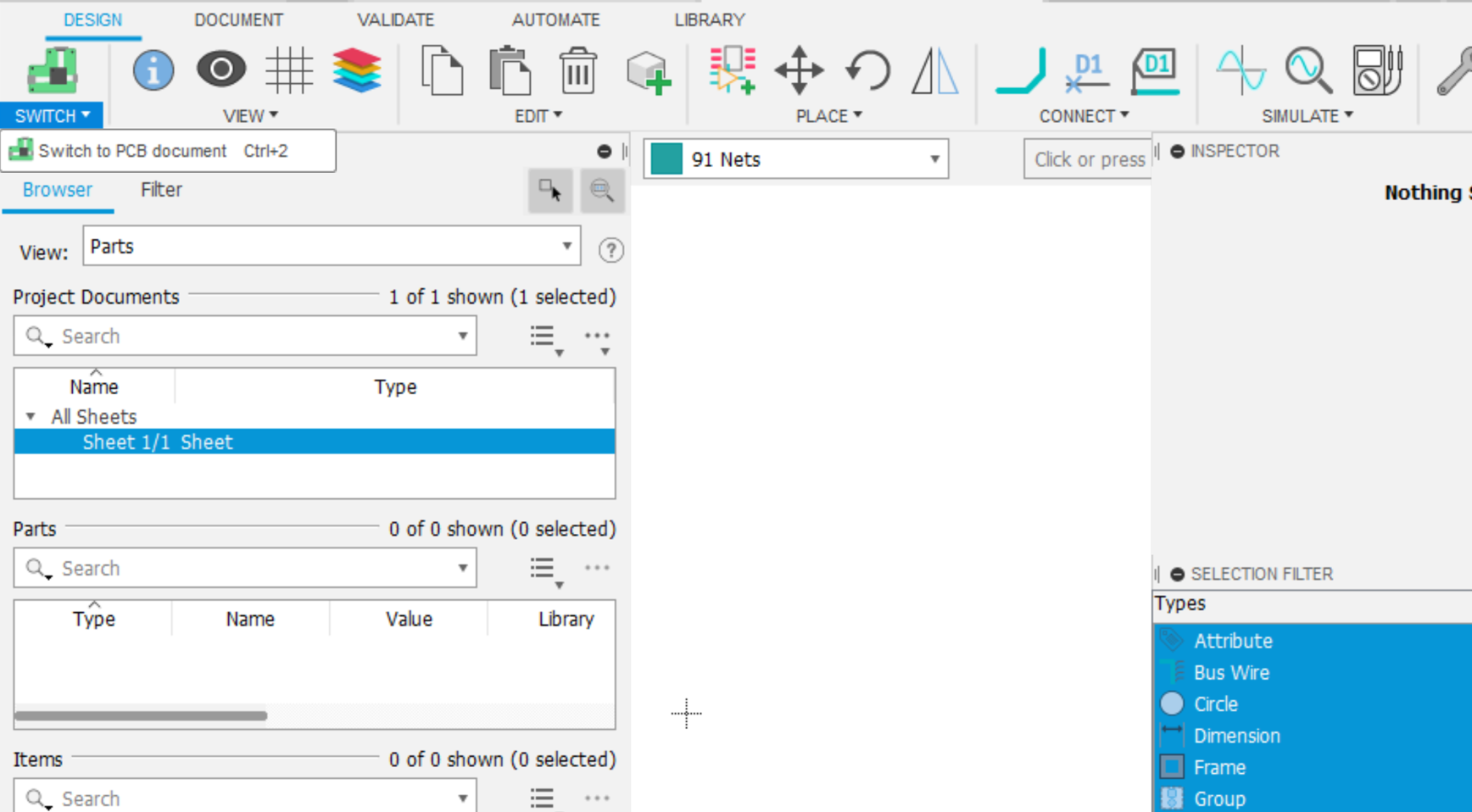Switch to the AUTOMATE ribbon tab

555,19
